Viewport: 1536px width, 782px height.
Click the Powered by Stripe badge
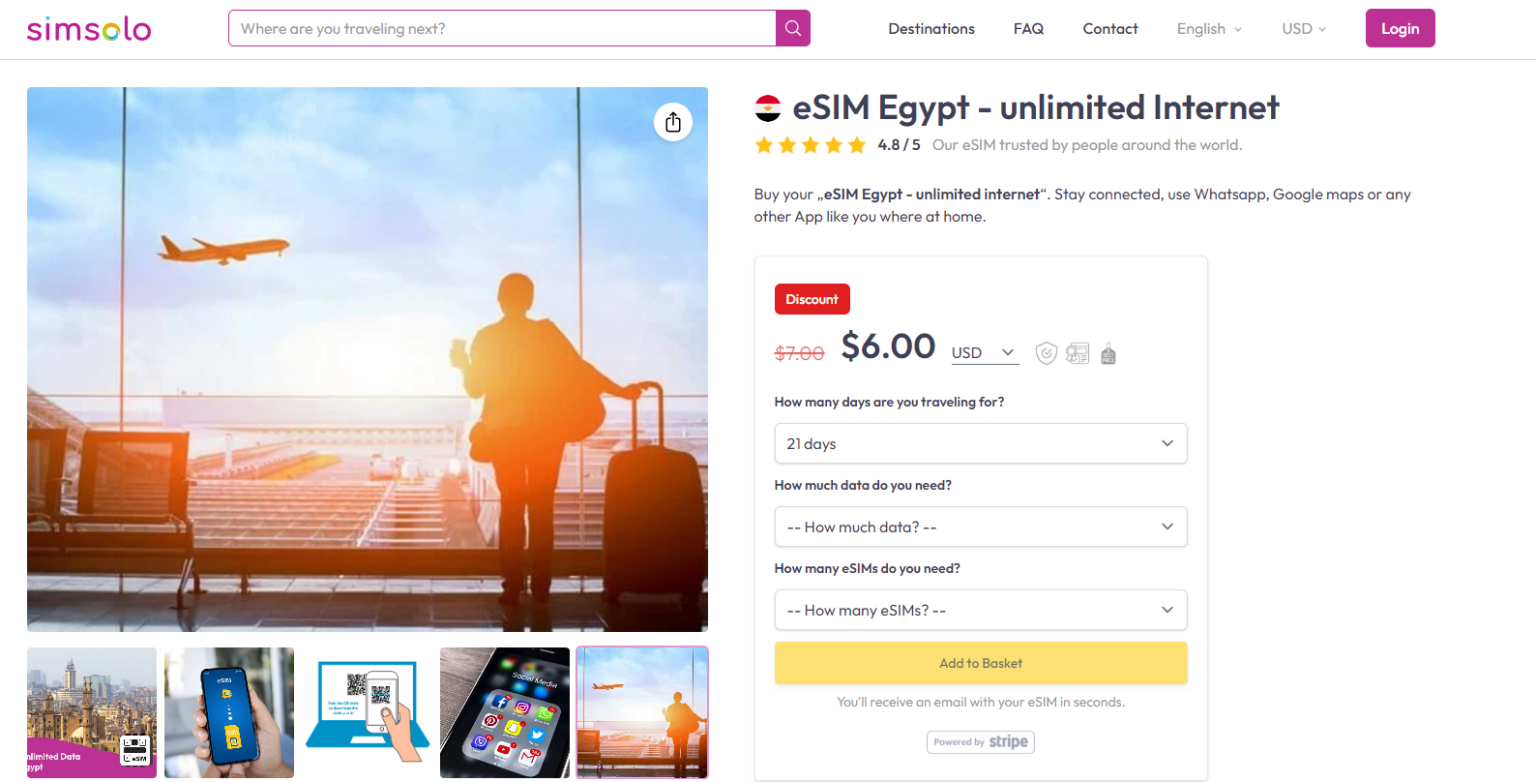[980, 742]
